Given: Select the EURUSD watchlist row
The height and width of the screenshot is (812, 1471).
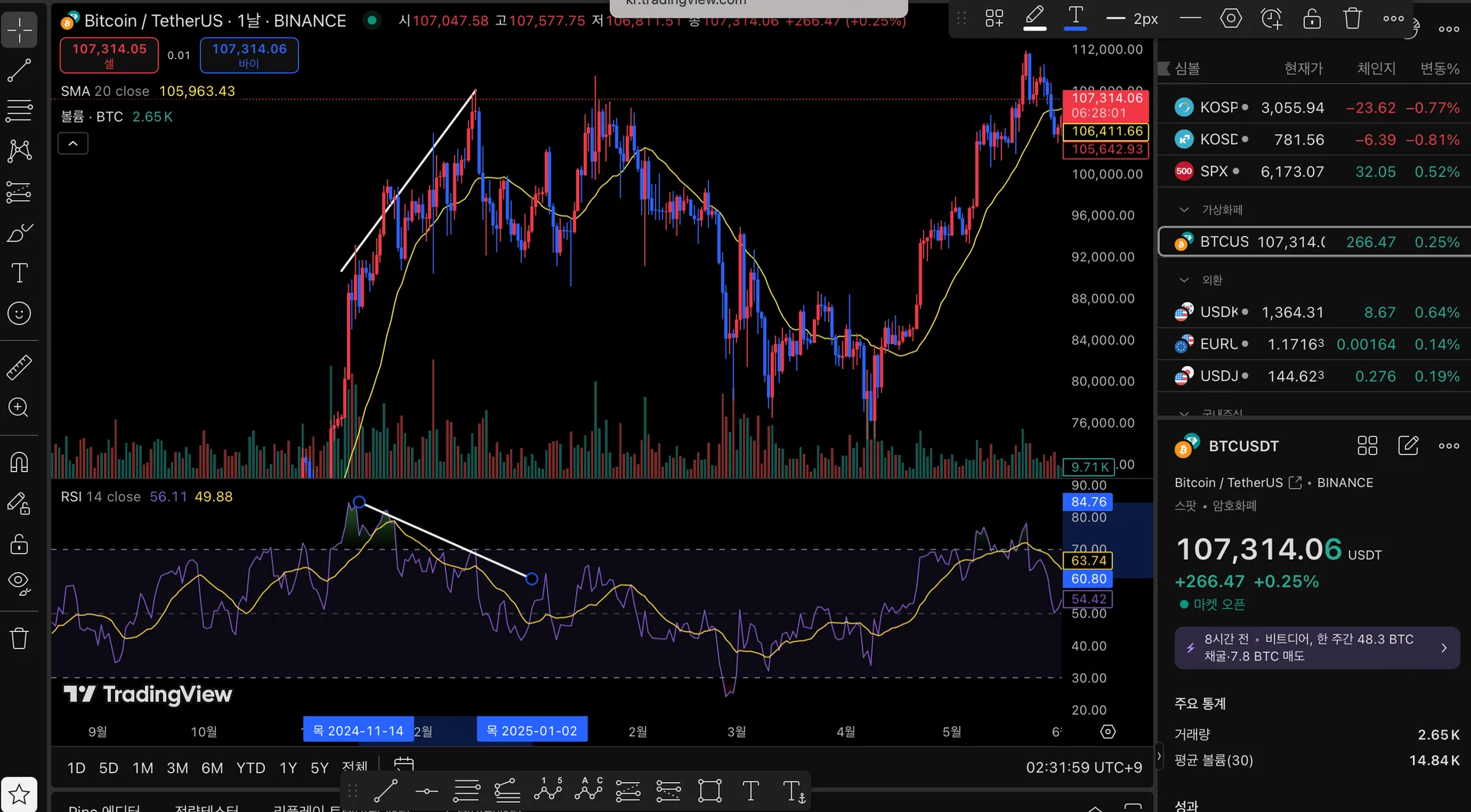Looking at the screenshot, I should pyautogui.click(x=1315, y=345).
